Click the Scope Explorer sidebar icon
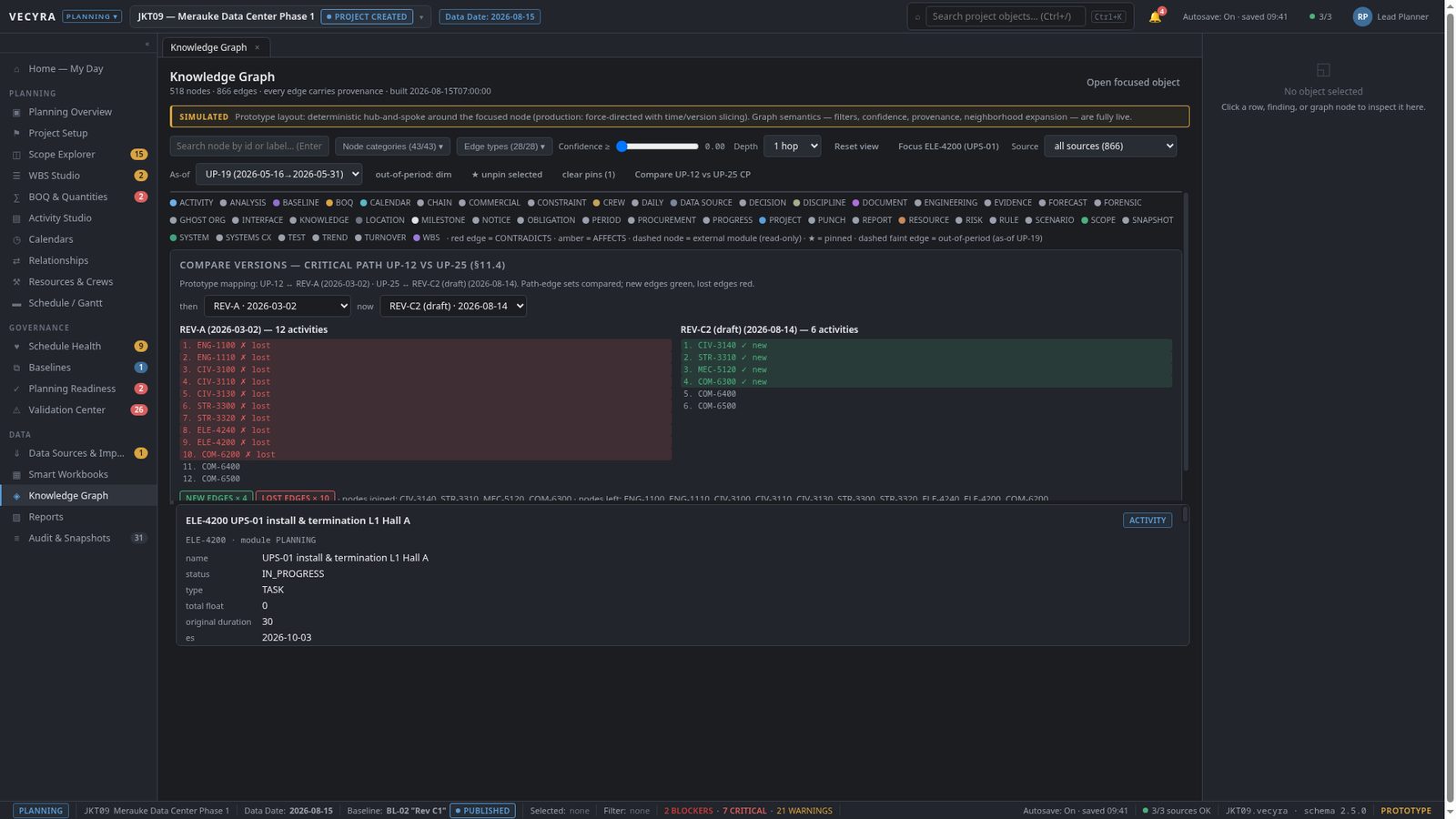Viewport: 1456px width, 819px height. [16, 155]
